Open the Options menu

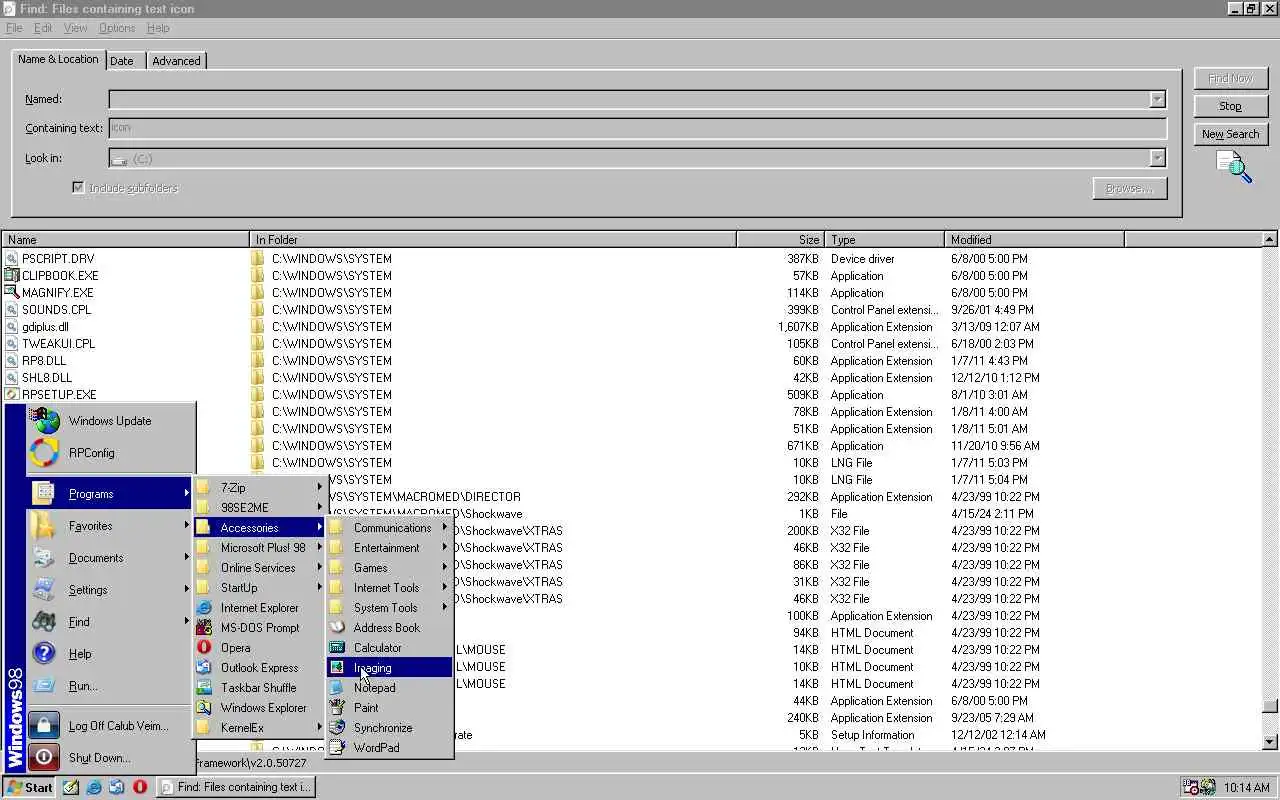coord(117,28)
